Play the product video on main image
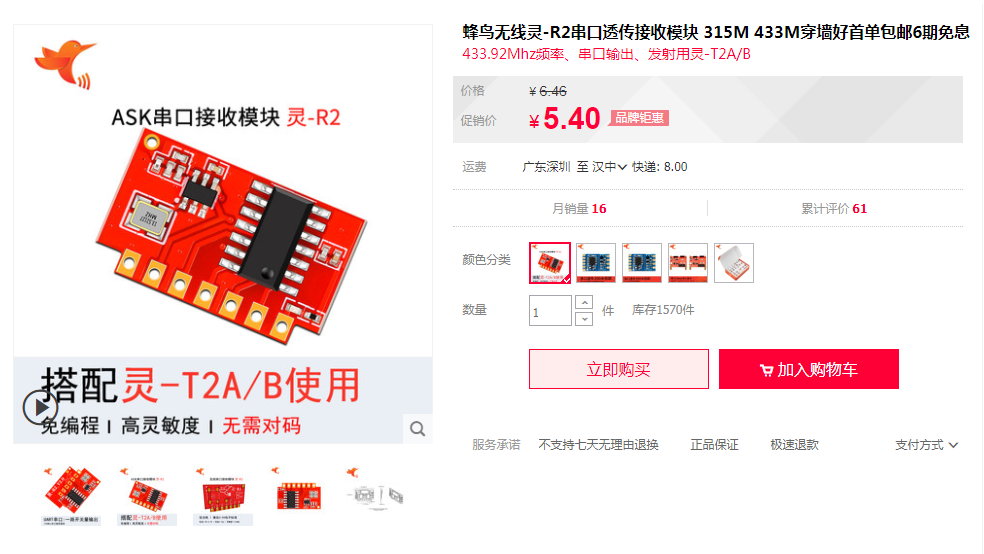Screen dimensions: 984x554 click(40, 408)
